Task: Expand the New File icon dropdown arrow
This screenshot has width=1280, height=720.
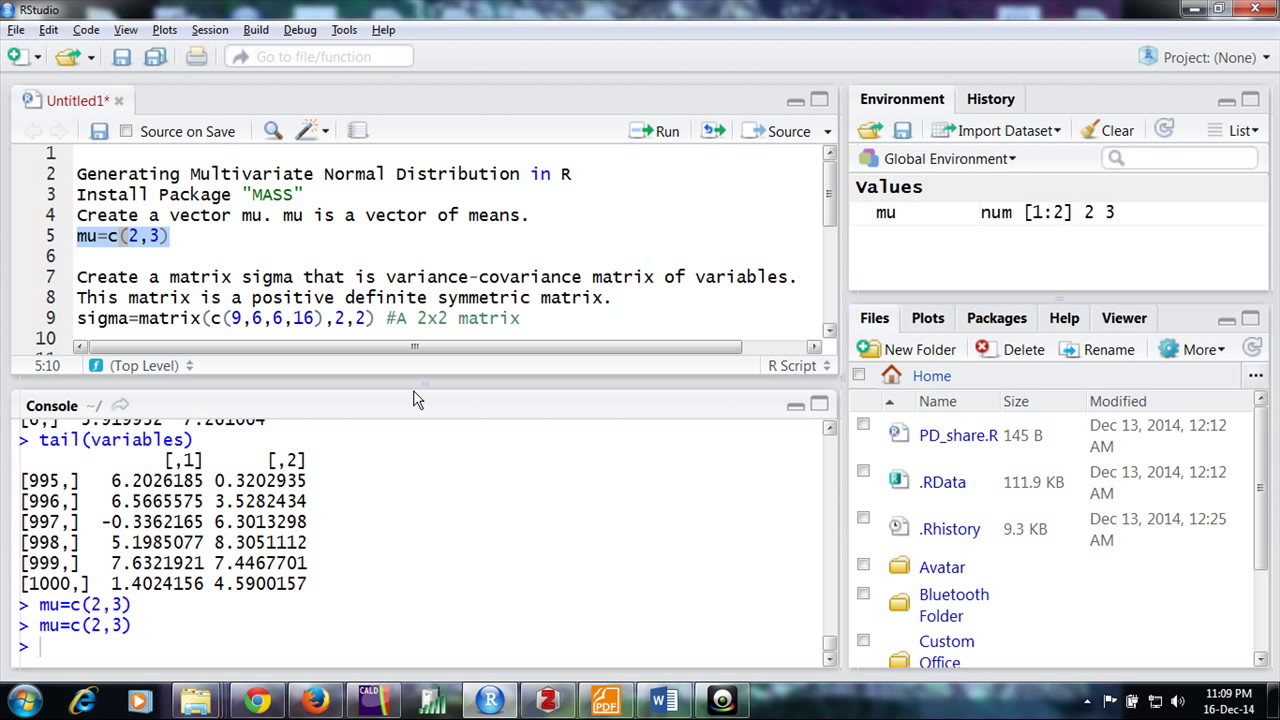Action: coord(37,57)
